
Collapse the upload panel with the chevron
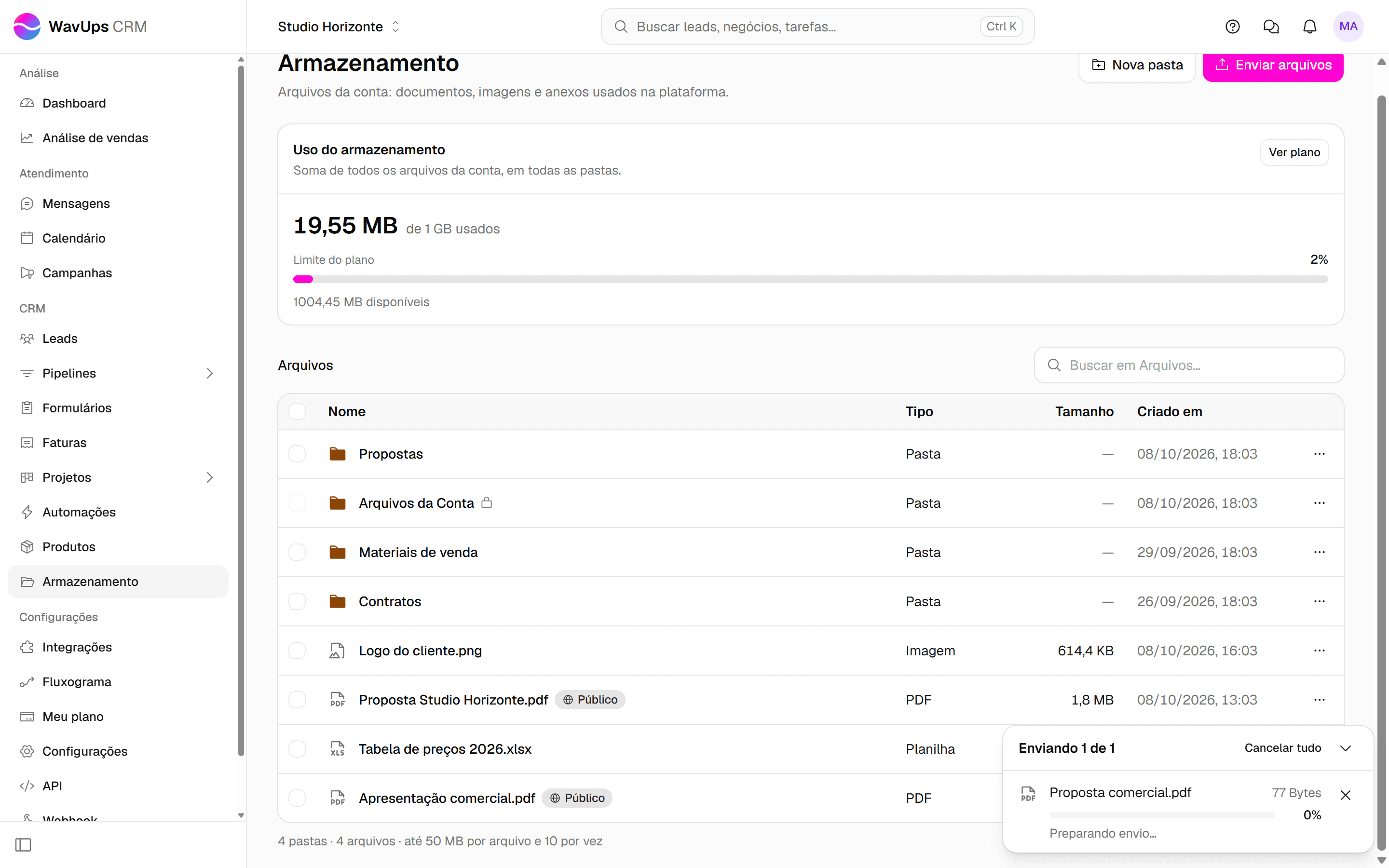[x=1346, y=748]
